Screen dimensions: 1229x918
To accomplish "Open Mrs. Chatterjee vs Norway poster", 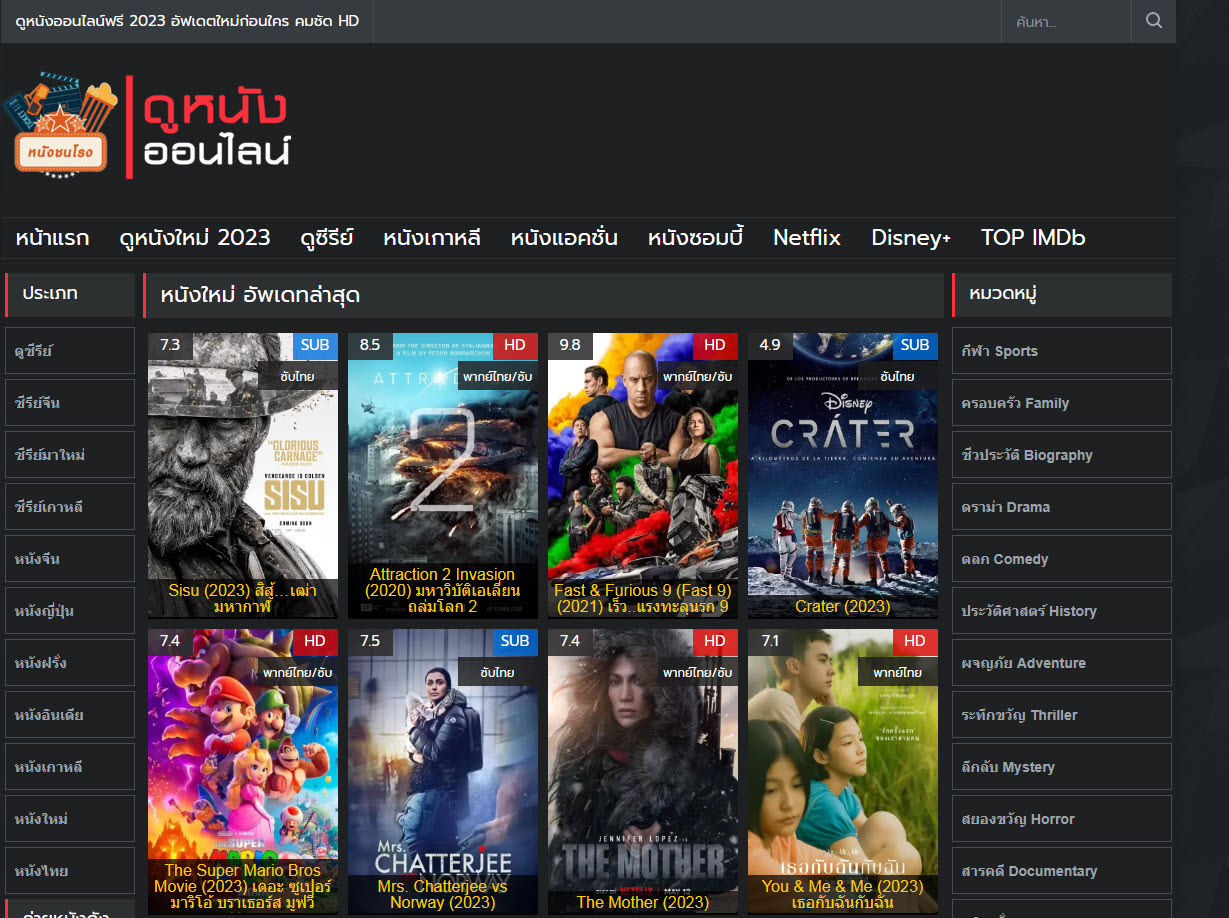I will [443, 771].
